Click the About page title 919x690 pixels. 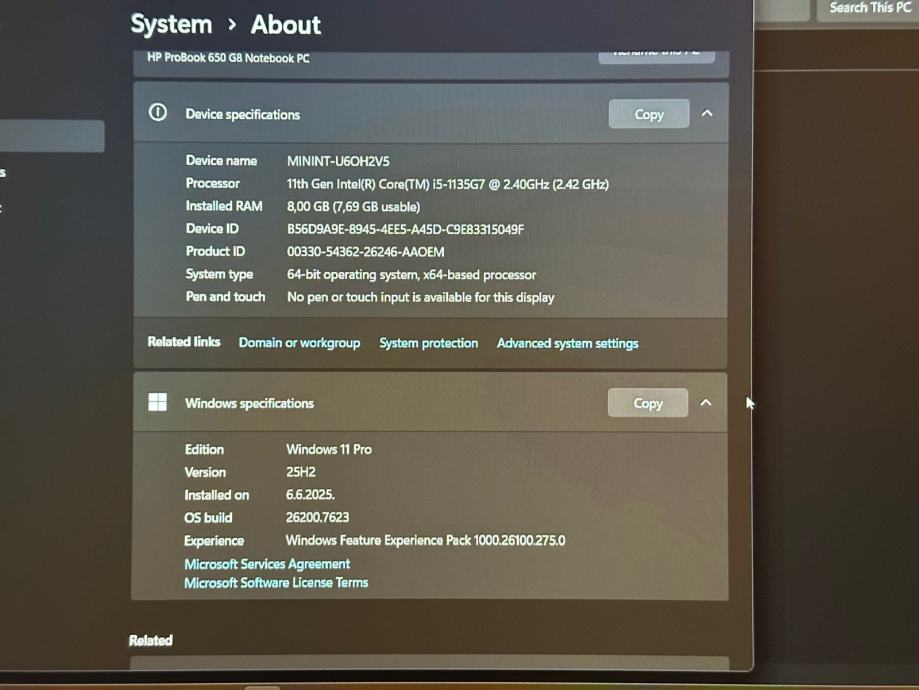click(286, 25)
